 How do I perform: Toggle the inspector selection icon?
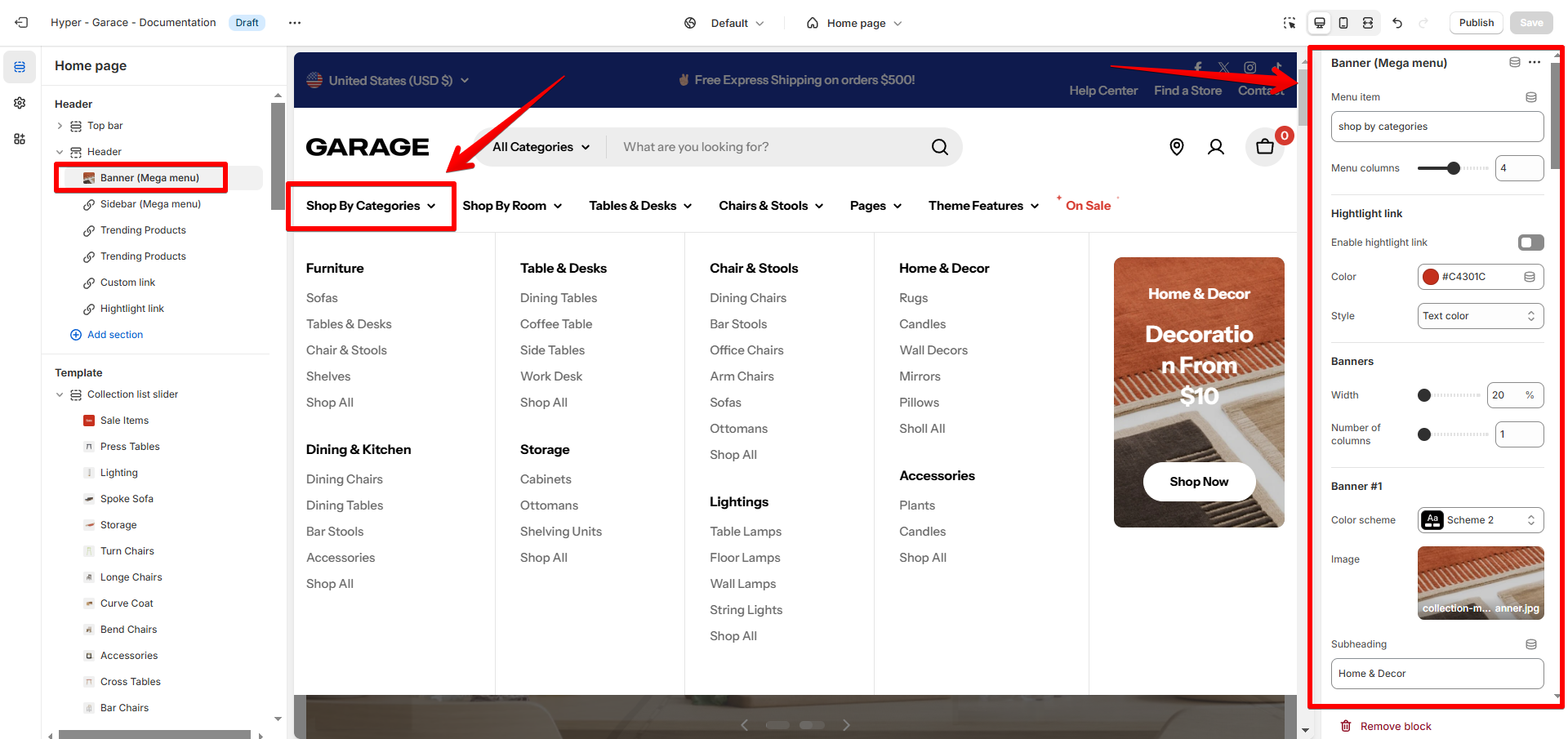[x=1290, y=23]
